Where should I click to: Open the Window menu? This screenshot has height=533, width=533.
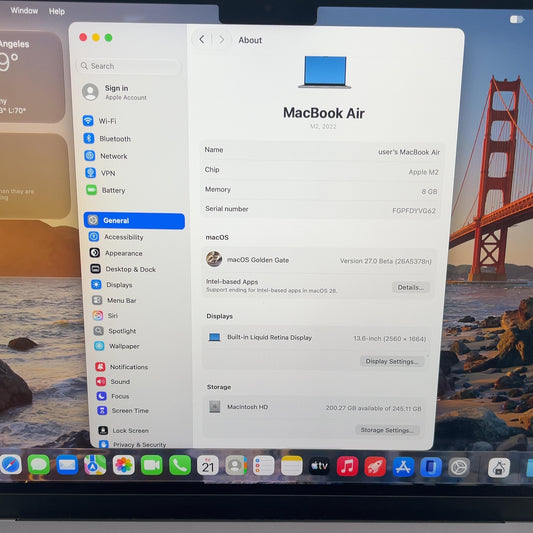[x=24, y=11]
